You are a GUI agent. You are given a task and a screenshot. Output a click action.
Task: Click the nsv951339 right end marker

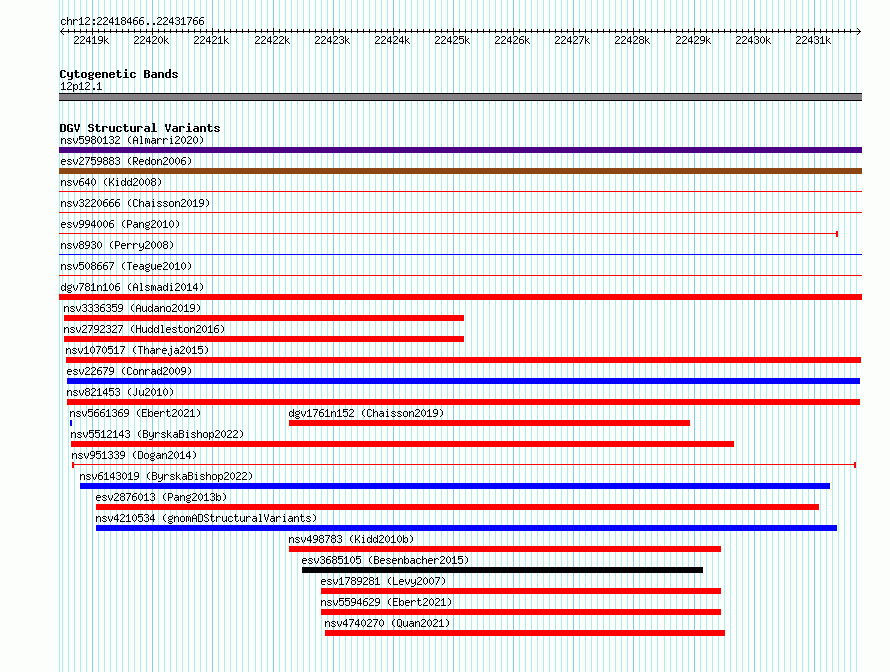(x=855, y=465)
